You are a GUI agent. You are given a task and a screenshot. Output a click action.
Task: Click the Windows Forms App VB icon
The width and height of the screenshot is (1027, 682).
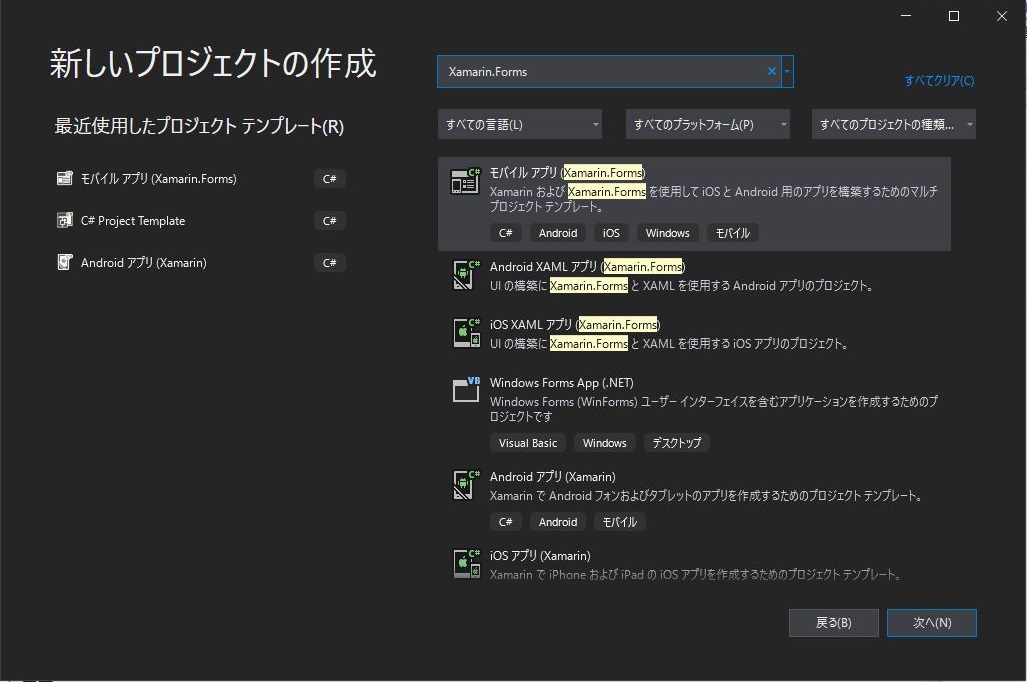point(464,392)
